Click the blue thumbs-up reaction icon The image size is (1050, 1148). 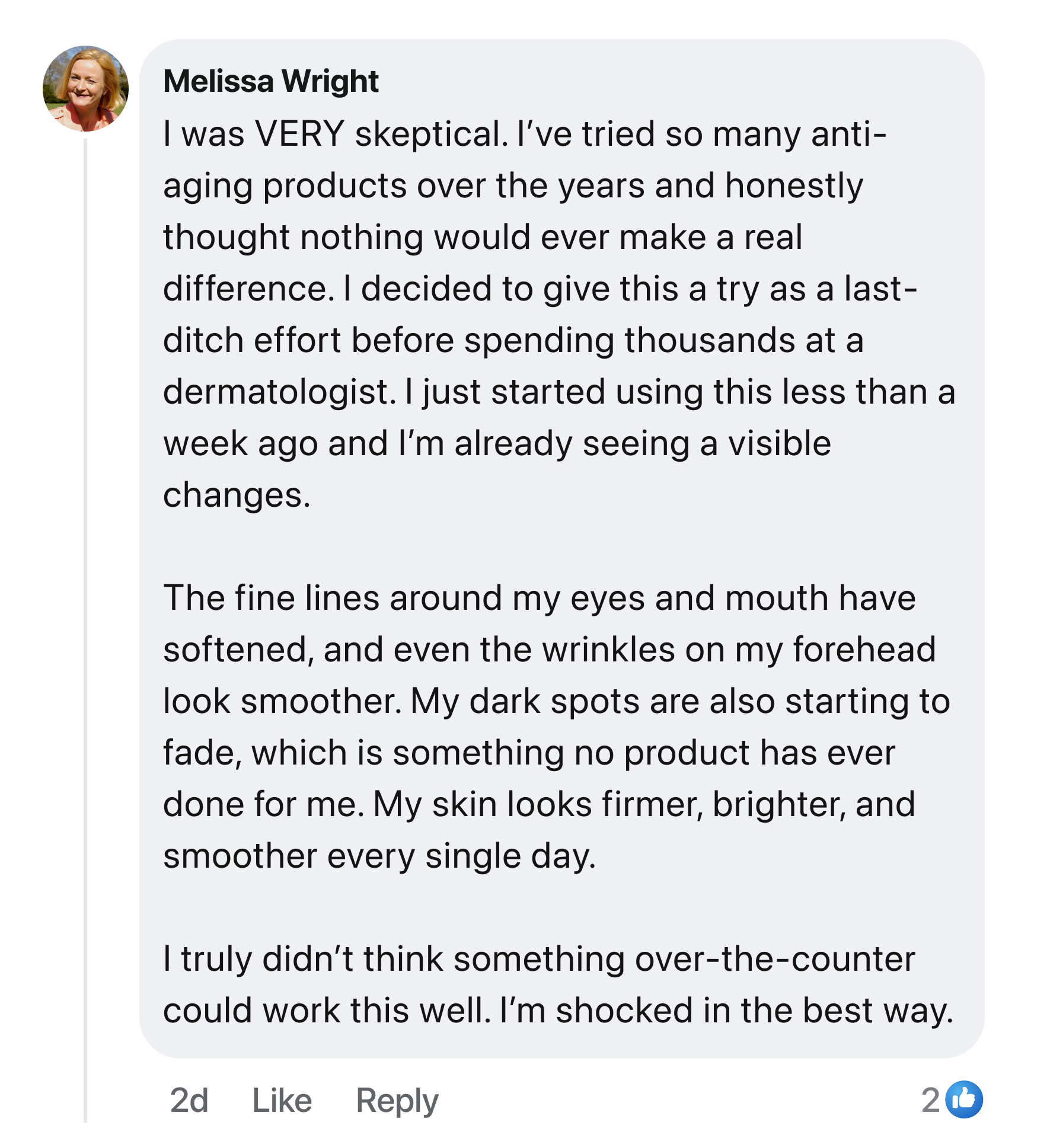(964, 1100)
